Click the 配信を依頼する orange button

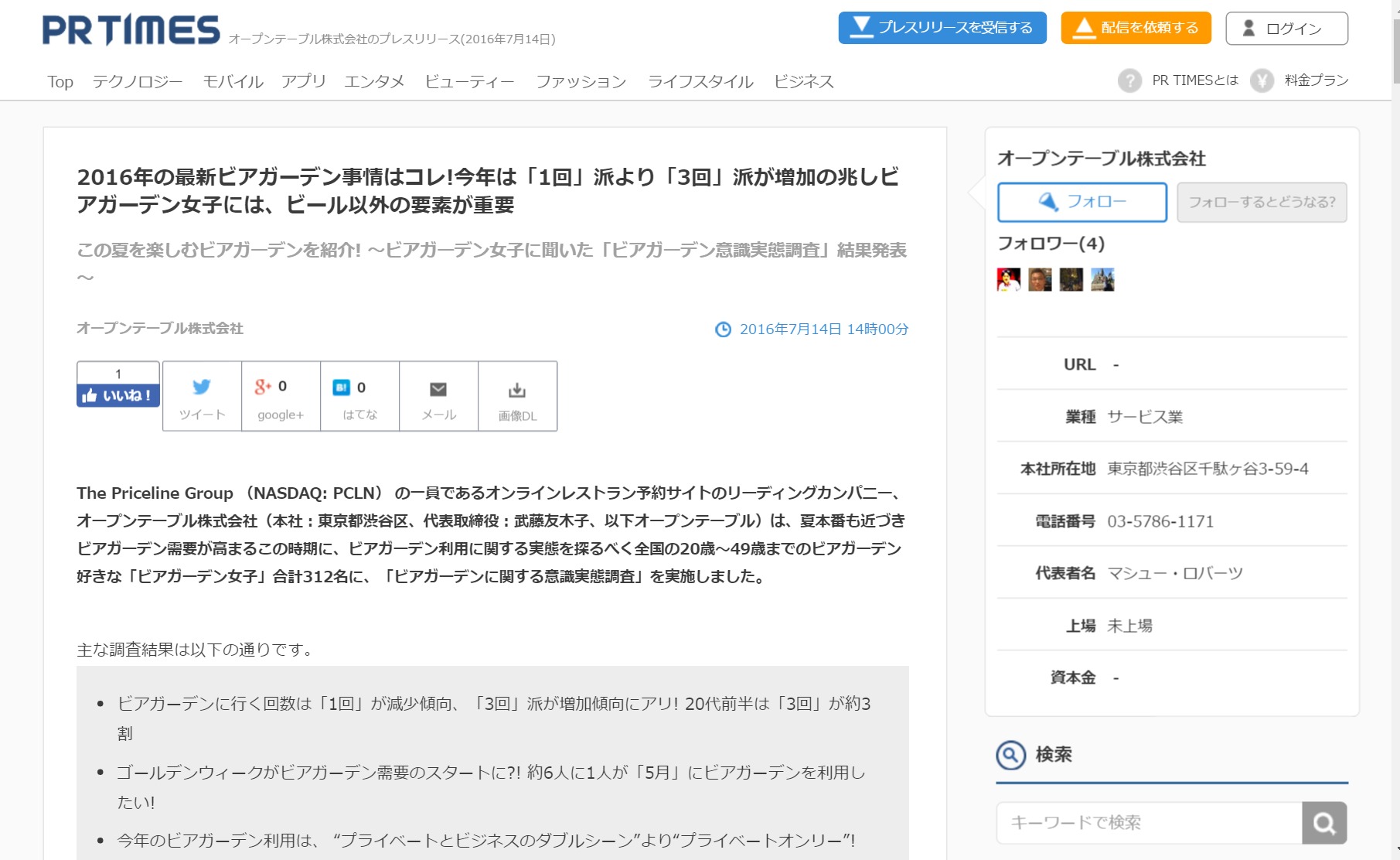(x=1136, y=28)
